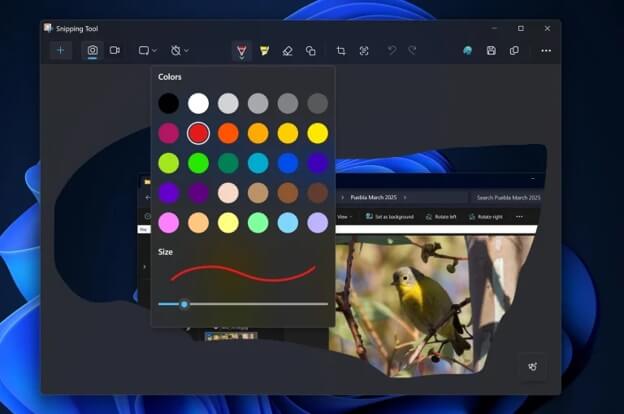Open snip in Paint via colorful icon

468,51
